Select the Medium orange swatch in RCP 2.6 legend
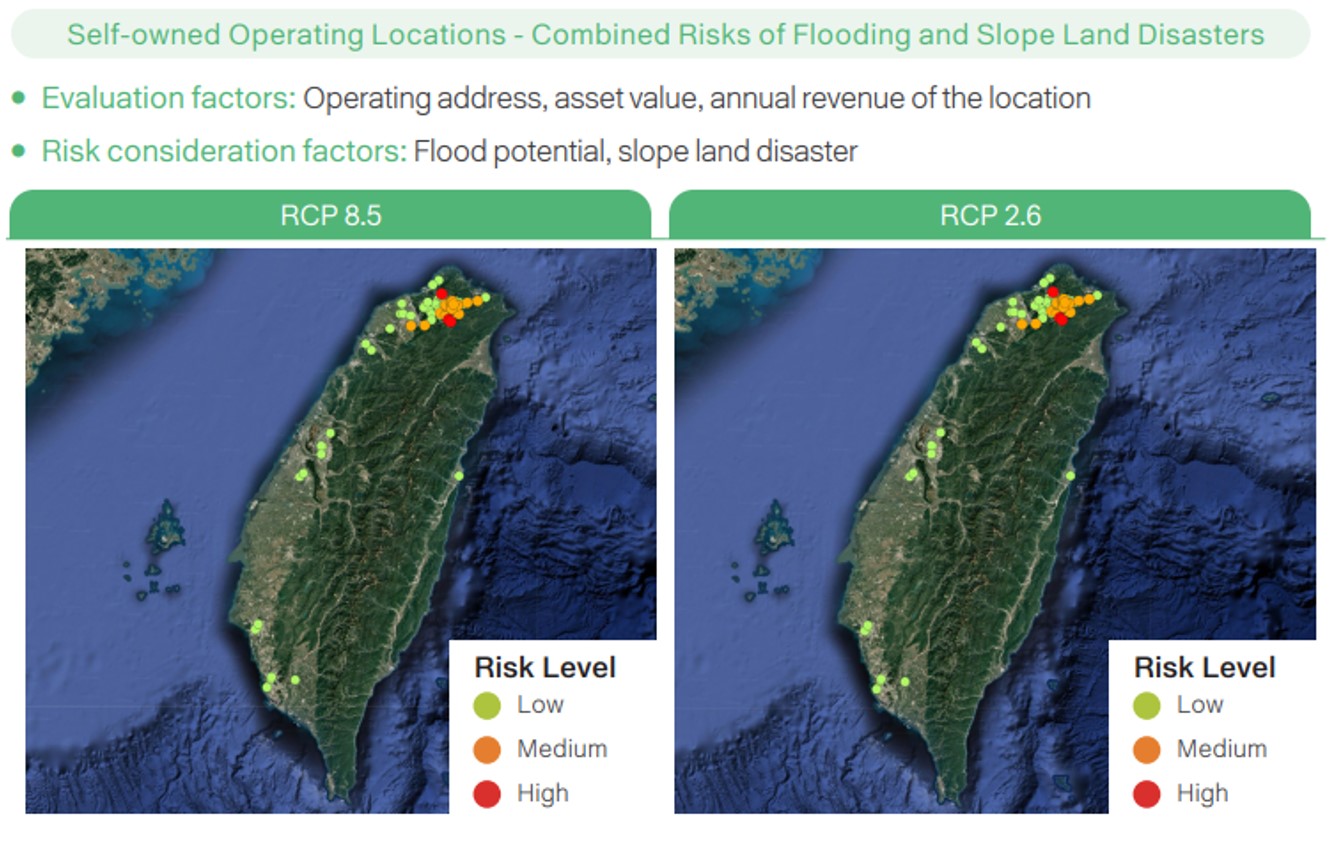 click(1147, 750)
